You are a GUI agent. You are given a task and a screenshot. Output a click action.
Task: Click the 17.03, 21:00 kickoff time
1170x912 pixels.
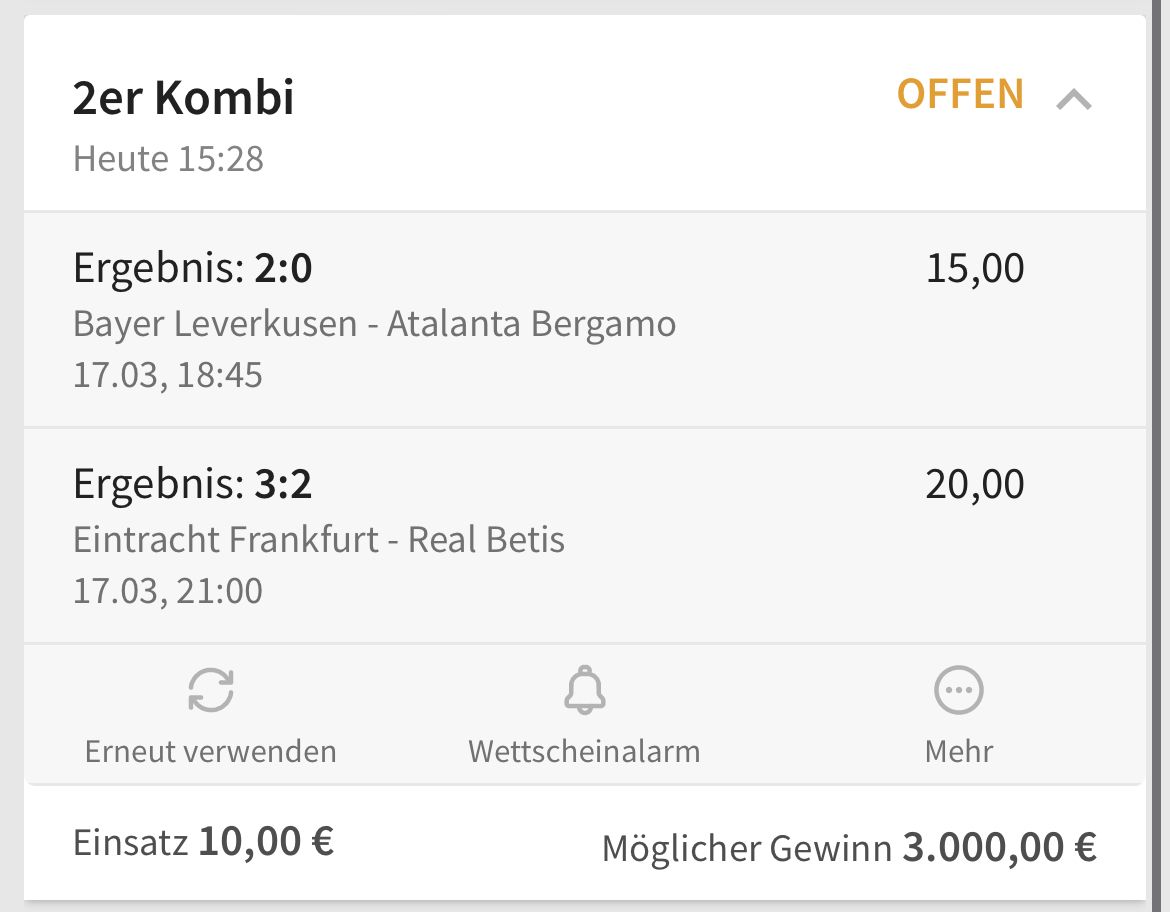click(168, 591)
